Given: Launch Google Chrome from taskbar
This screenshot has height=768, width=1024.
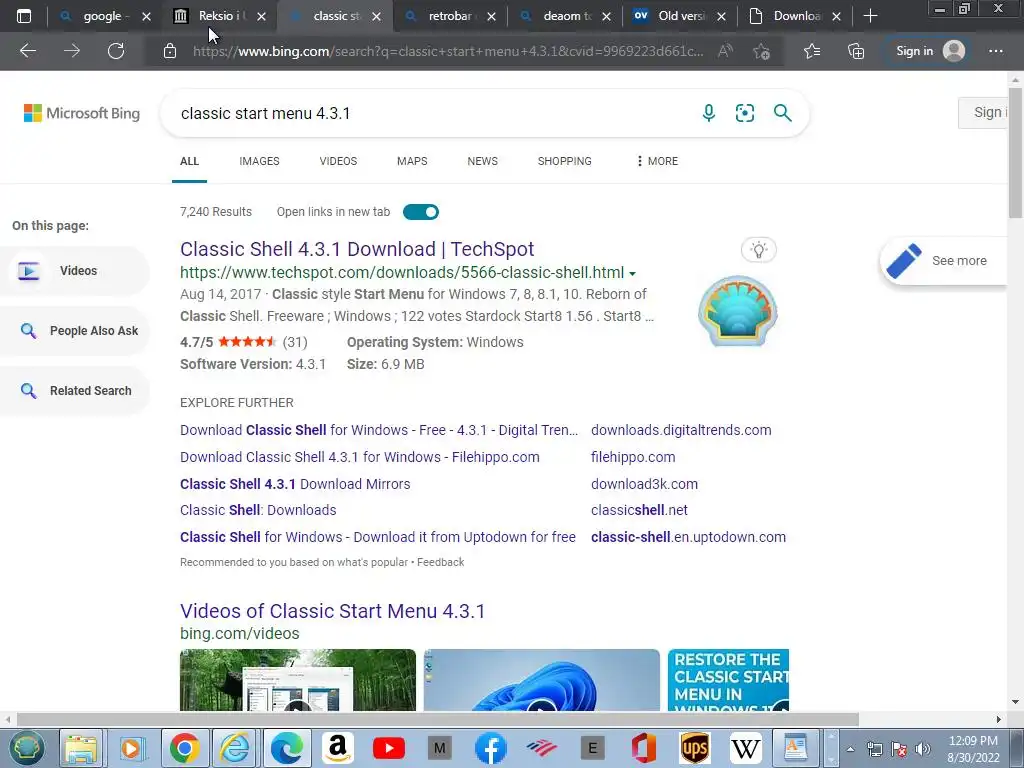Looking at the screenshot, I should tap(185, 748).
